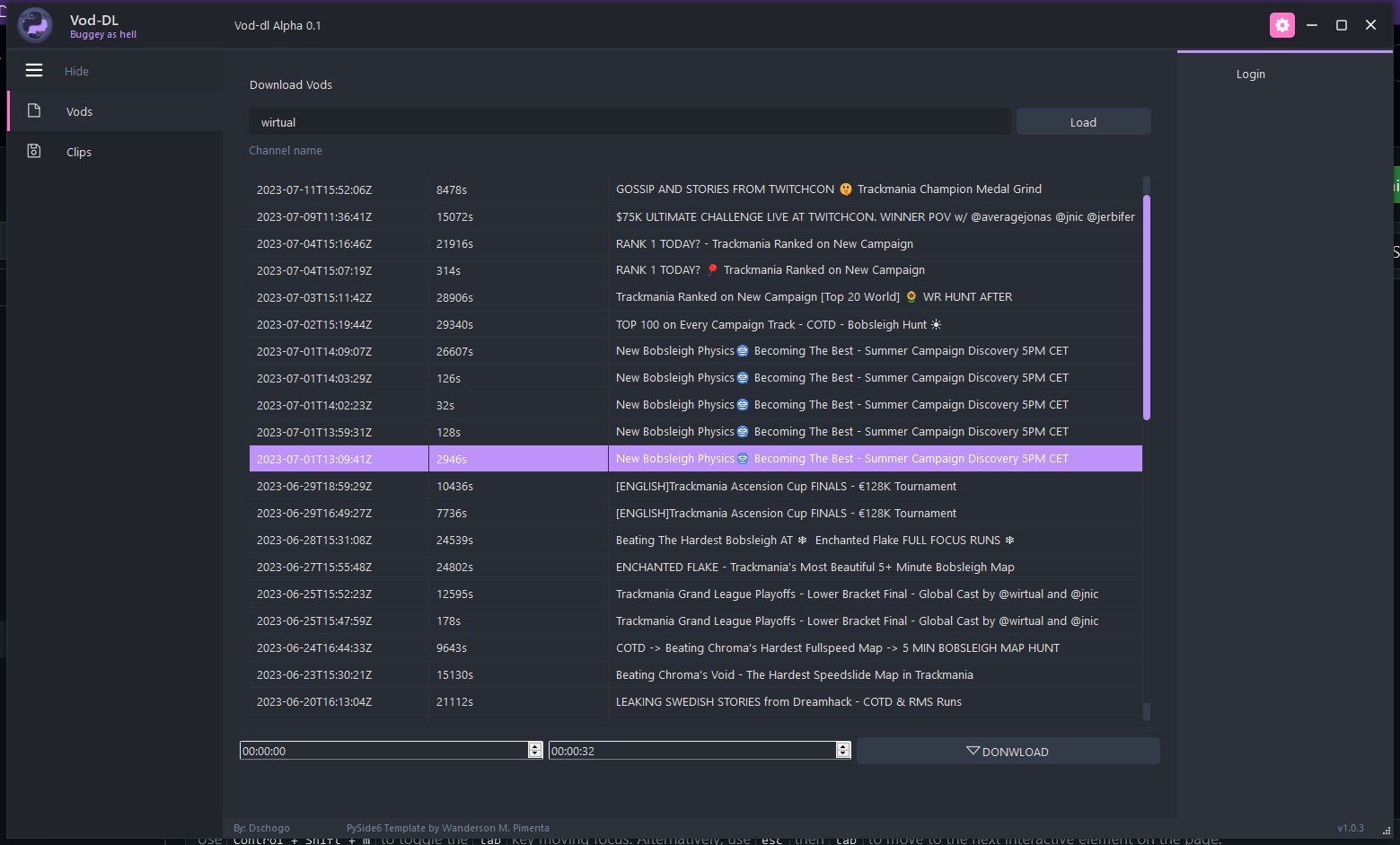Click the vod list scrollbar handle
The height and width of the screenshot is (845, 1400).
click(x=1146, y=305)
